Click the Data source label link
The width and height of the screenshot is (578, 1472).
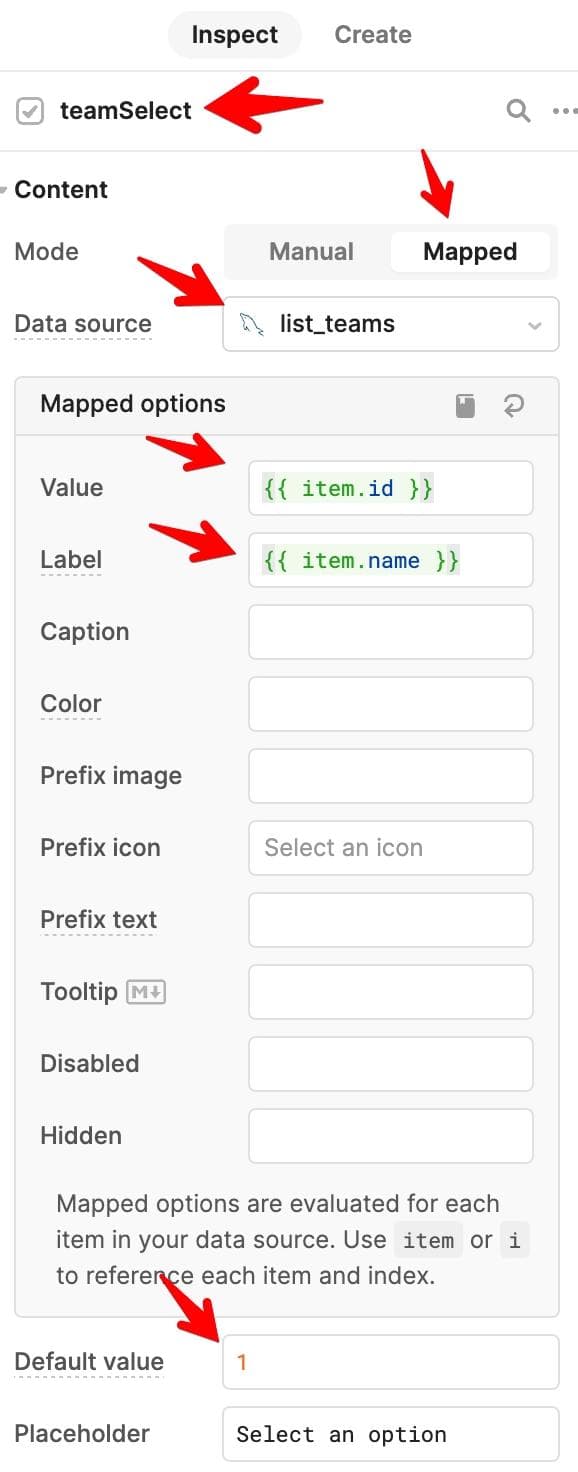click(82, 323)
